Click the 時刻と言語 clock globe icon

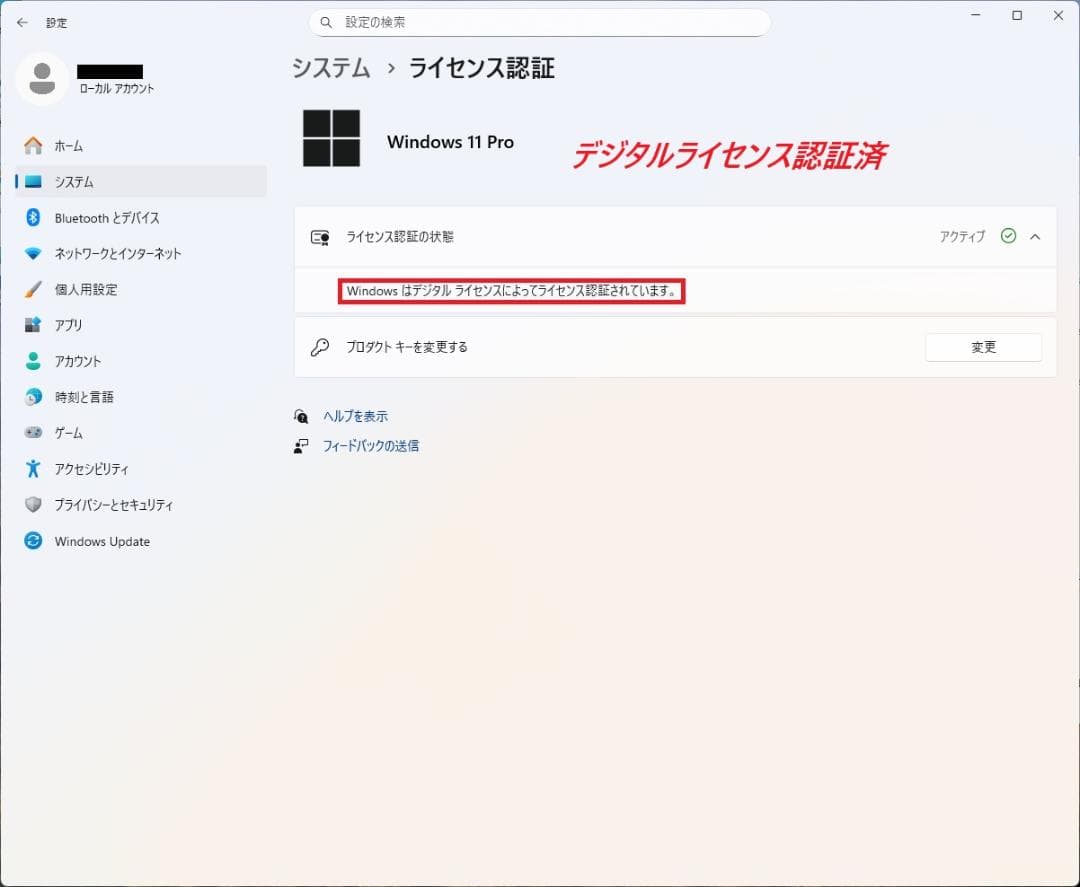point(33,397)
